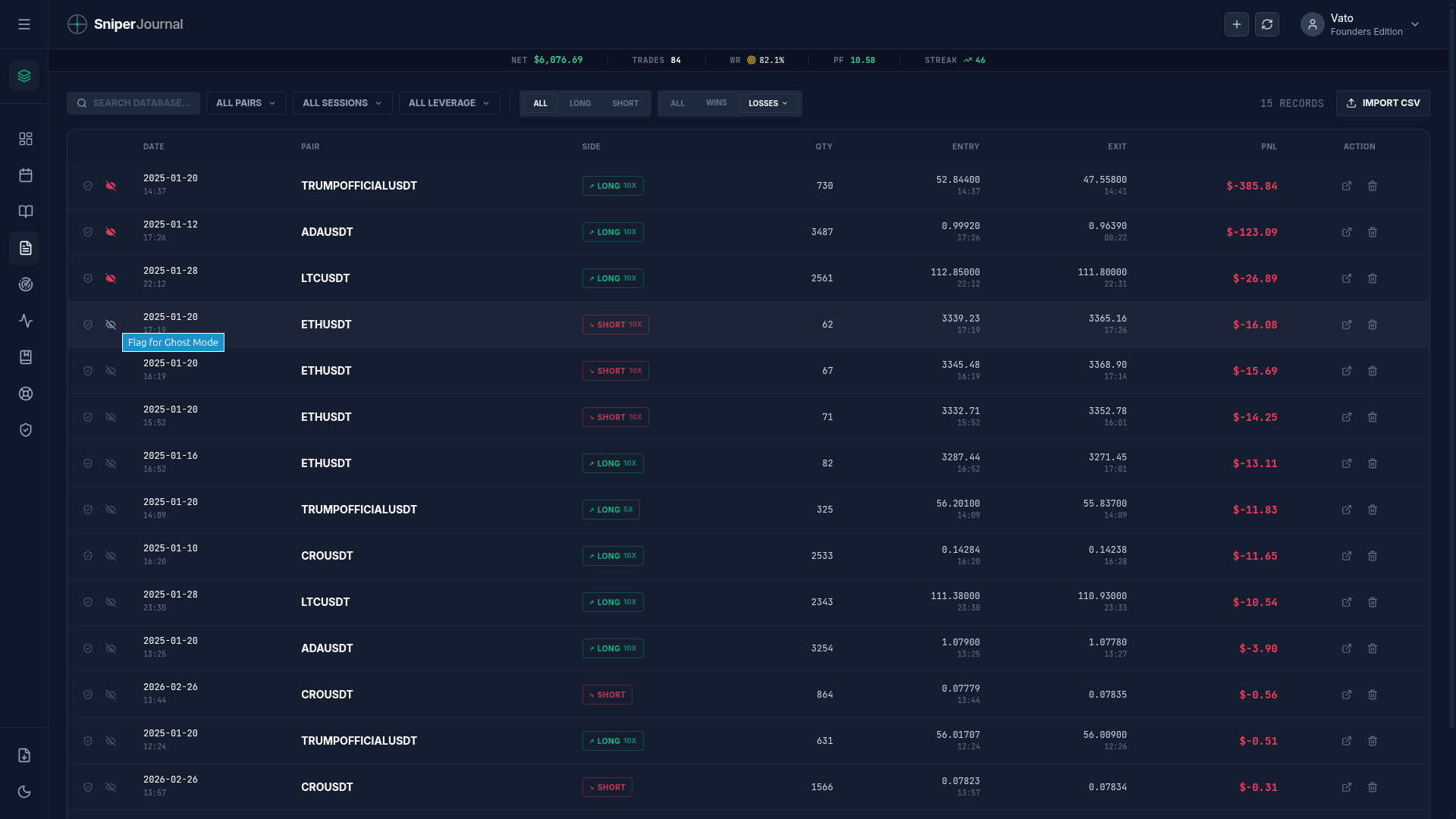
Task: Open the lifebuoy support sidebar icon
Action: (26, 394)
